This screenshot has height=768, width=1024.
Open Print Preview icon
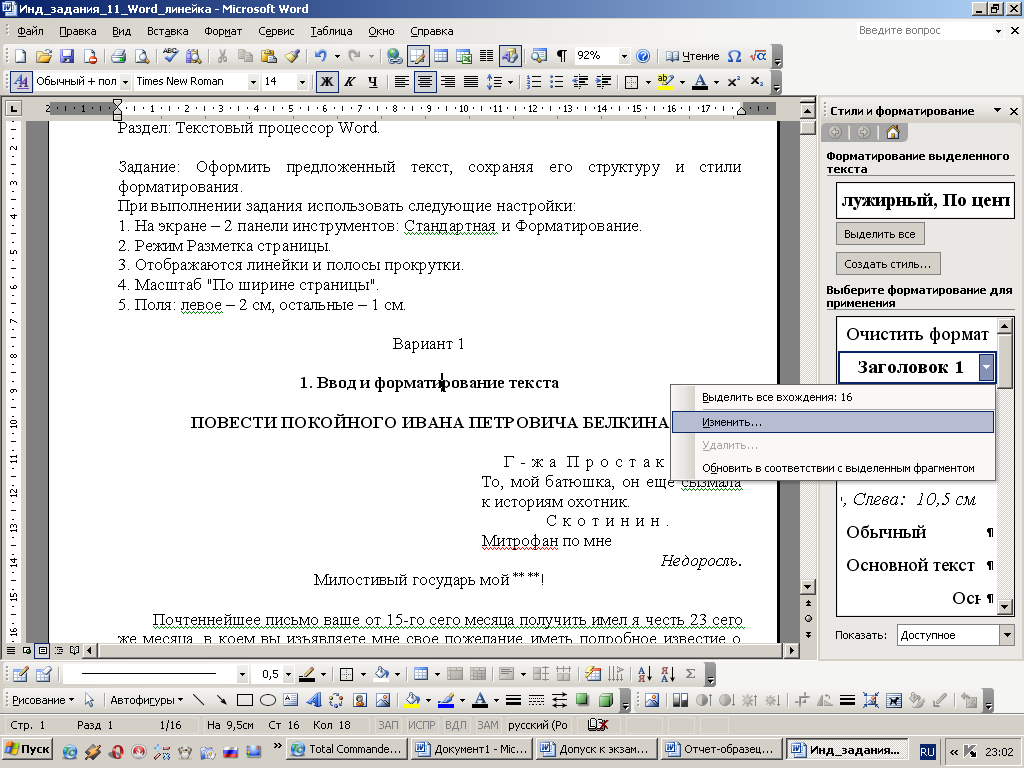pyautogui.click(x=141, y=56)
